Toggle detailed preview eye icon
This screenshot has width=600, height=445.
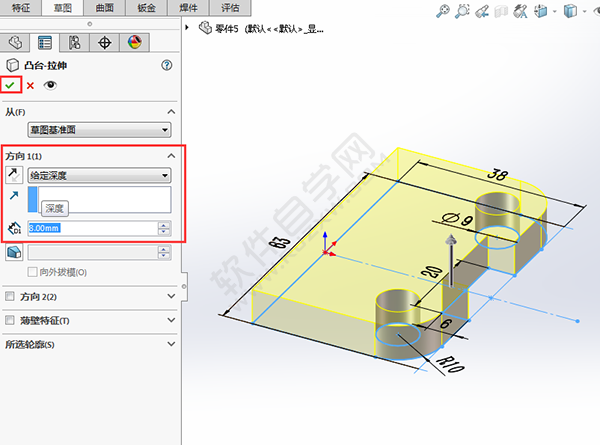[x=50, y=85]
